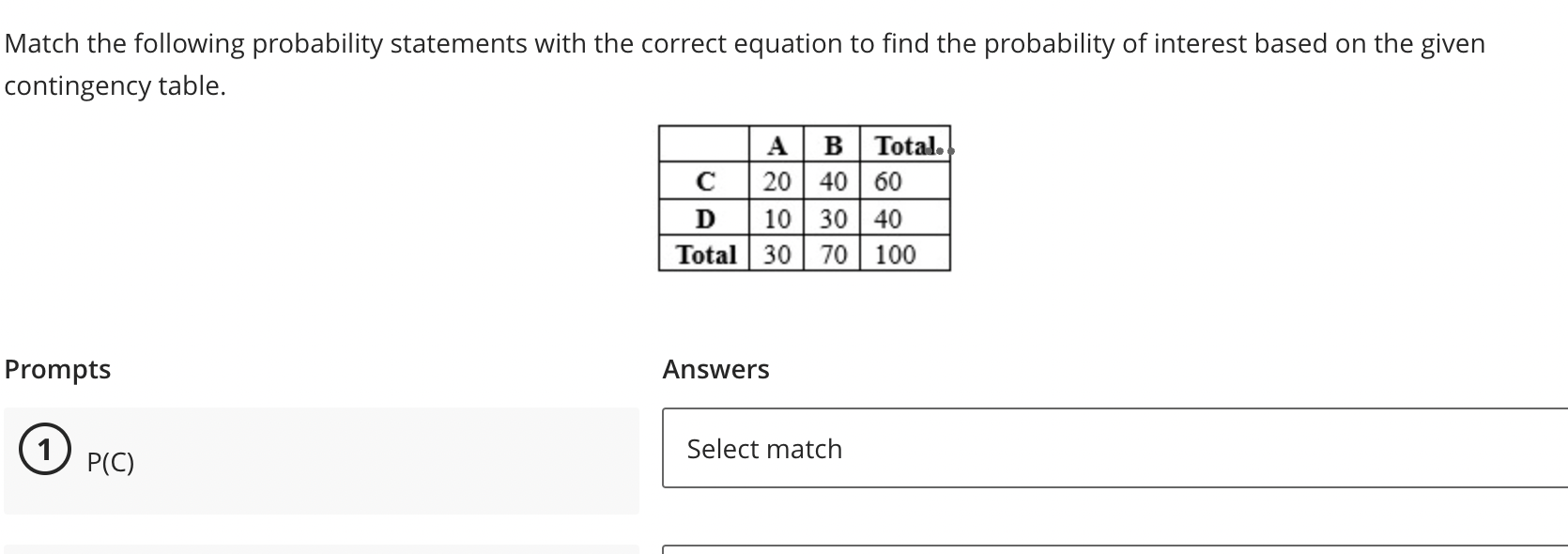
Task: Open the Select match dropdown for P(C)
Action: click(x=1108, y=449)
